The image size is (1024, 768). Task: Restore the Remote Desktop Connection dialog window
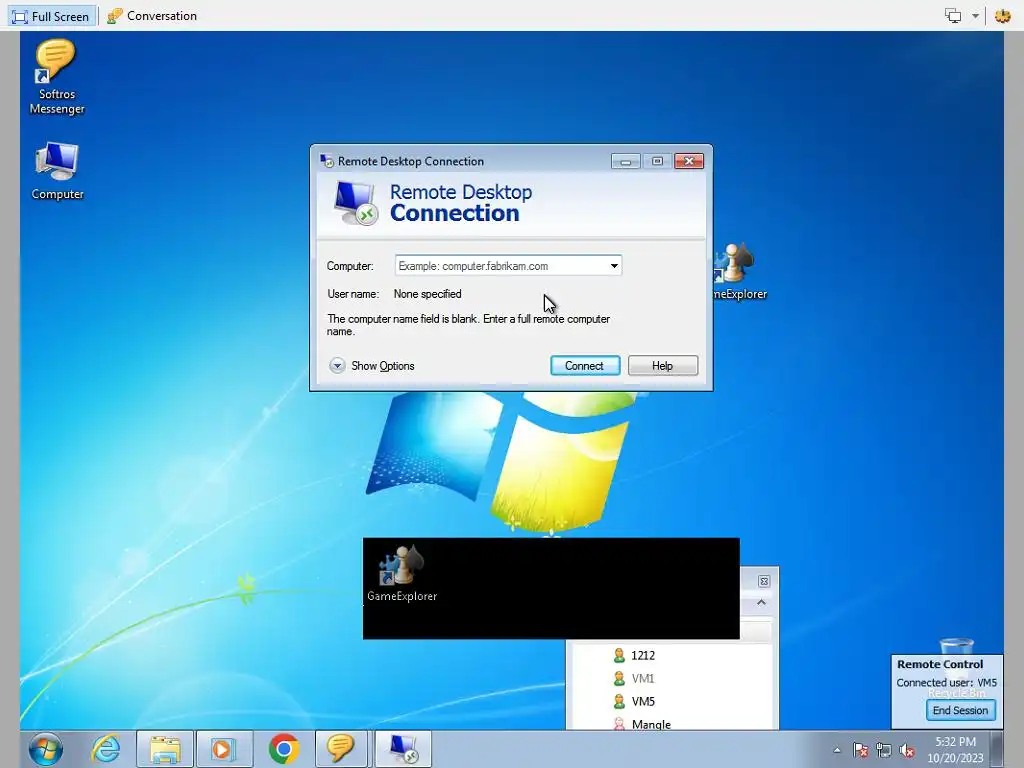point(657,161)
